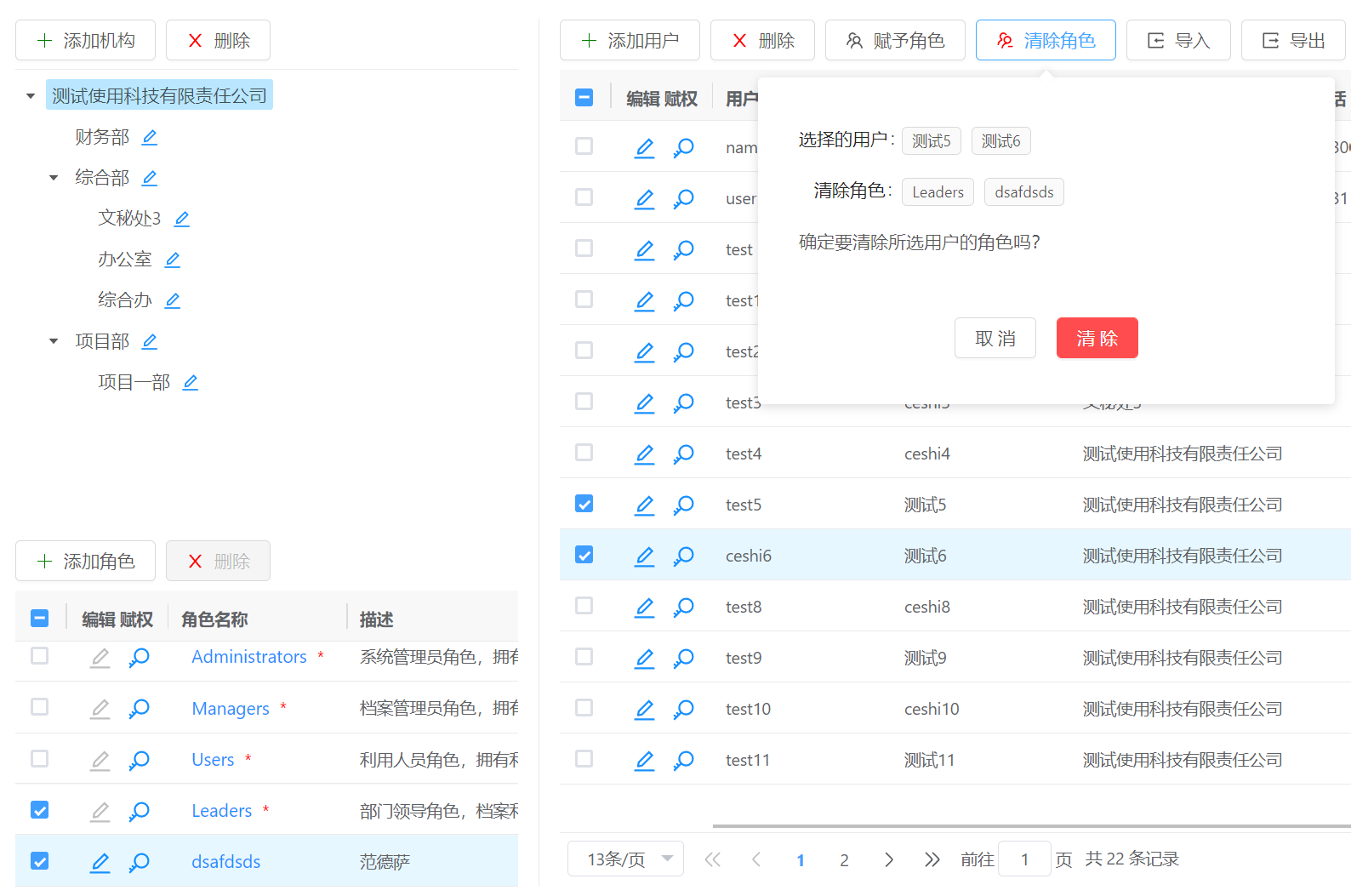Screen dimensions: 1351x896
Task: Open the Administrators role link
Action: (x=249, y=657)
